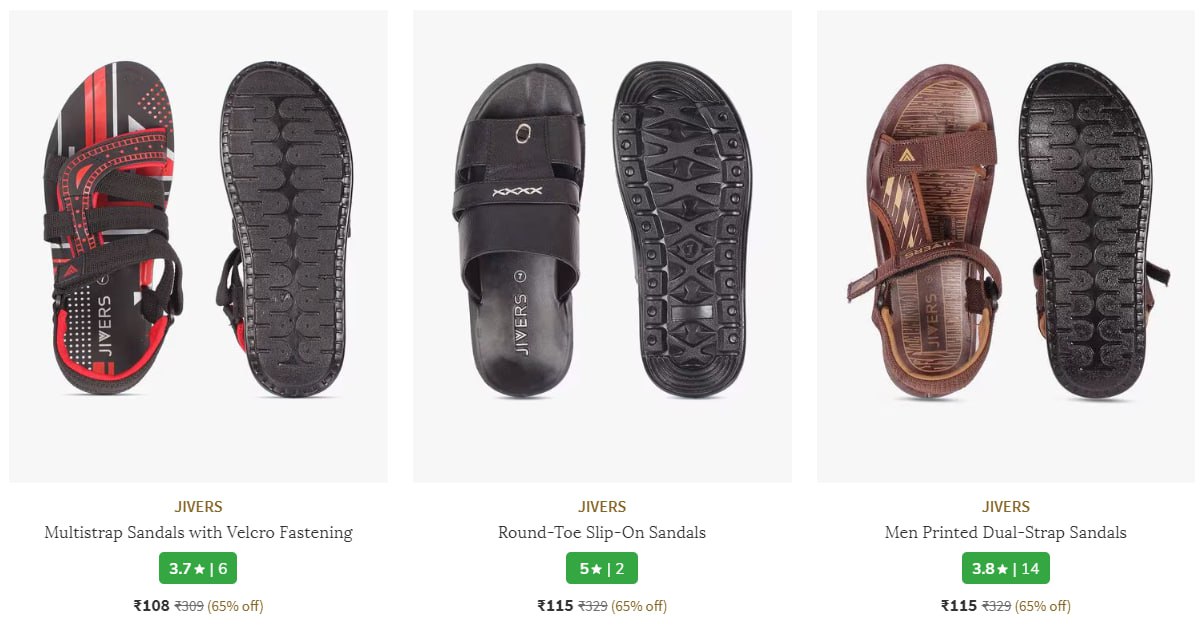Screen dimensions: 1203x625
Task: Click the struck-through ₹309 original price
Action: click(x=189, y=606)
